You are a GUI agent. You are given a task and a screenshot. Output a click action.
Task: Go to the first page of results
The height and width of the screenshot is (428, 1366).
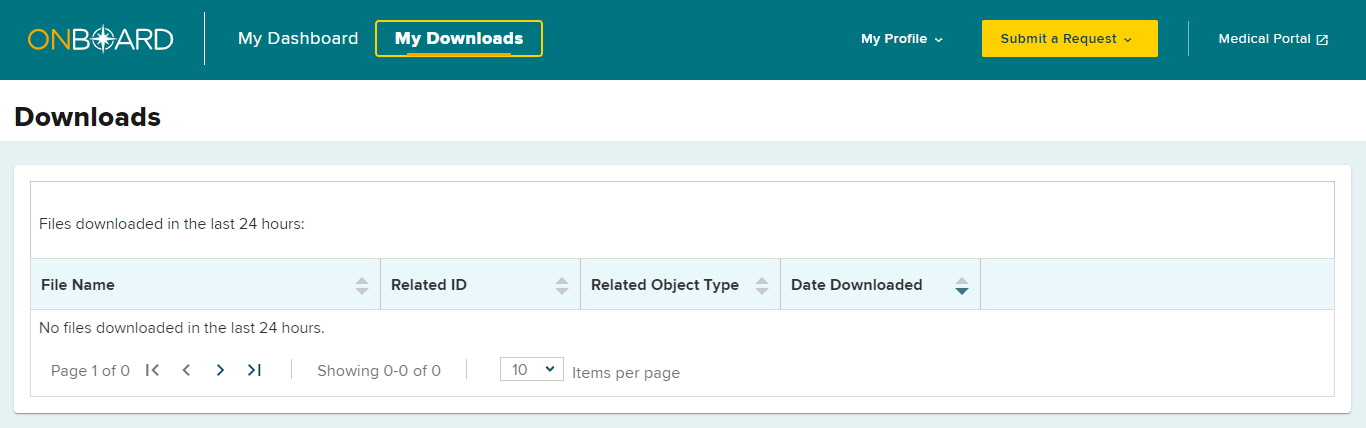(x=152, y=370)
